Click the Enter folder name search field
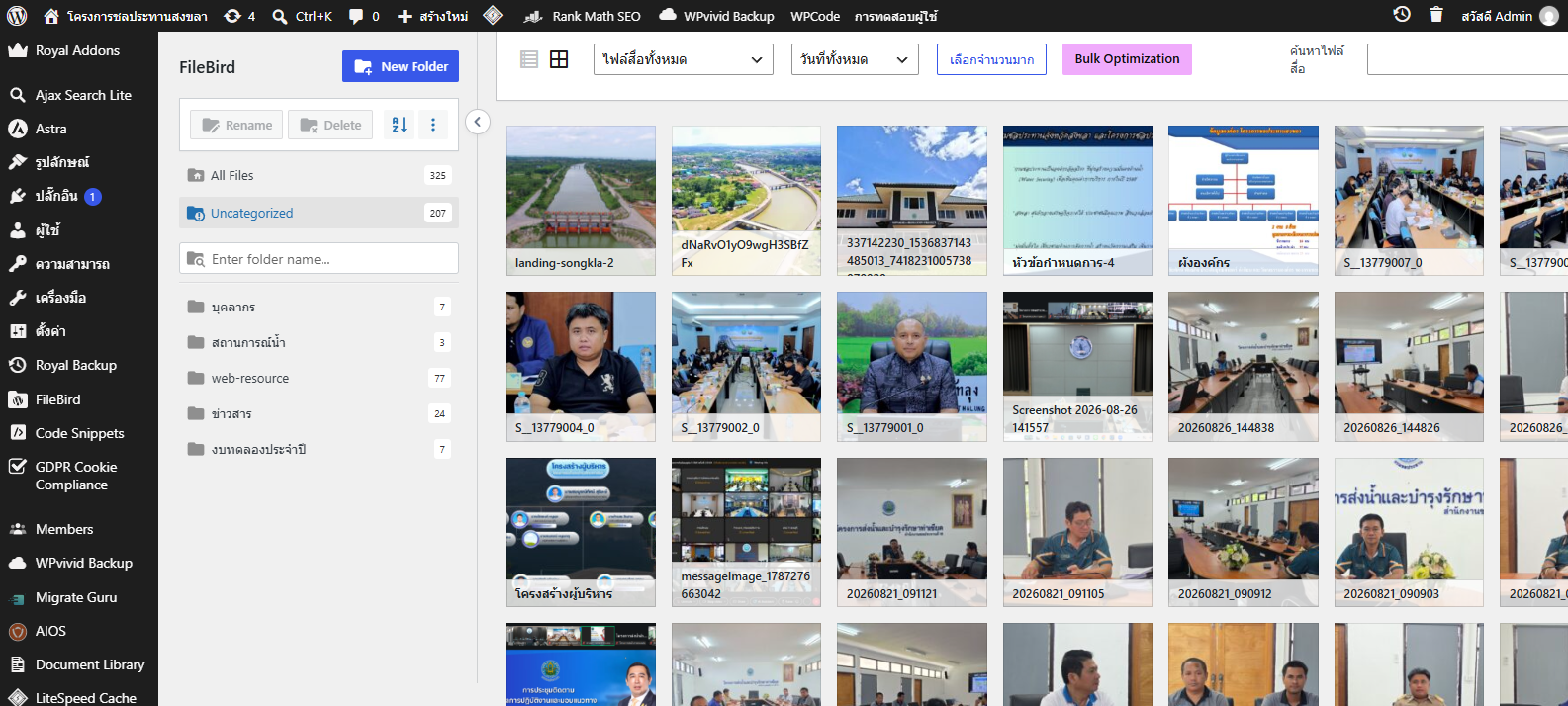 click(319, 258)
